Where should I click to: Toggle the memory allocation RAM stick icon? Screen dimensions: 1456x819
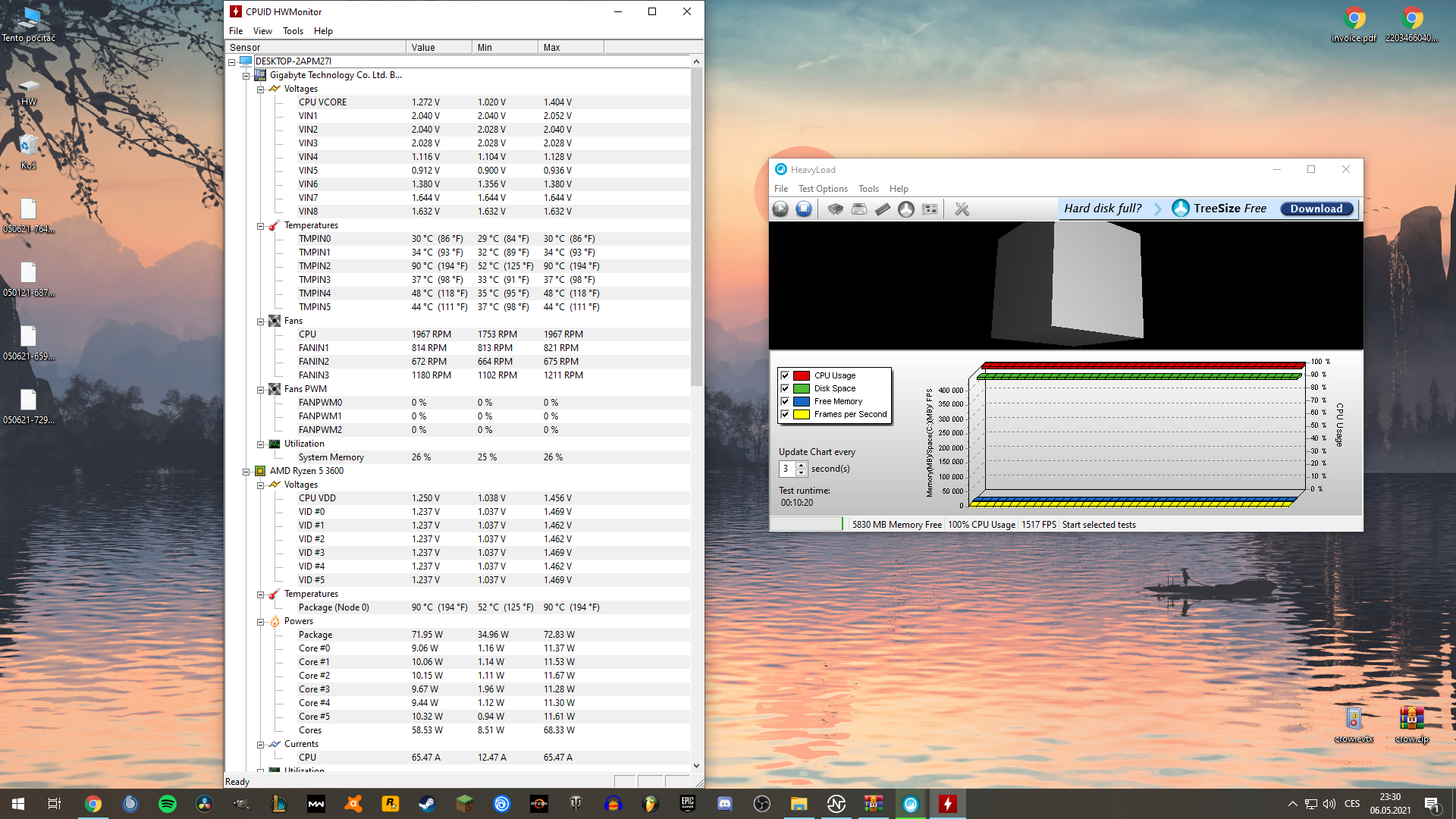coord(883,209)
